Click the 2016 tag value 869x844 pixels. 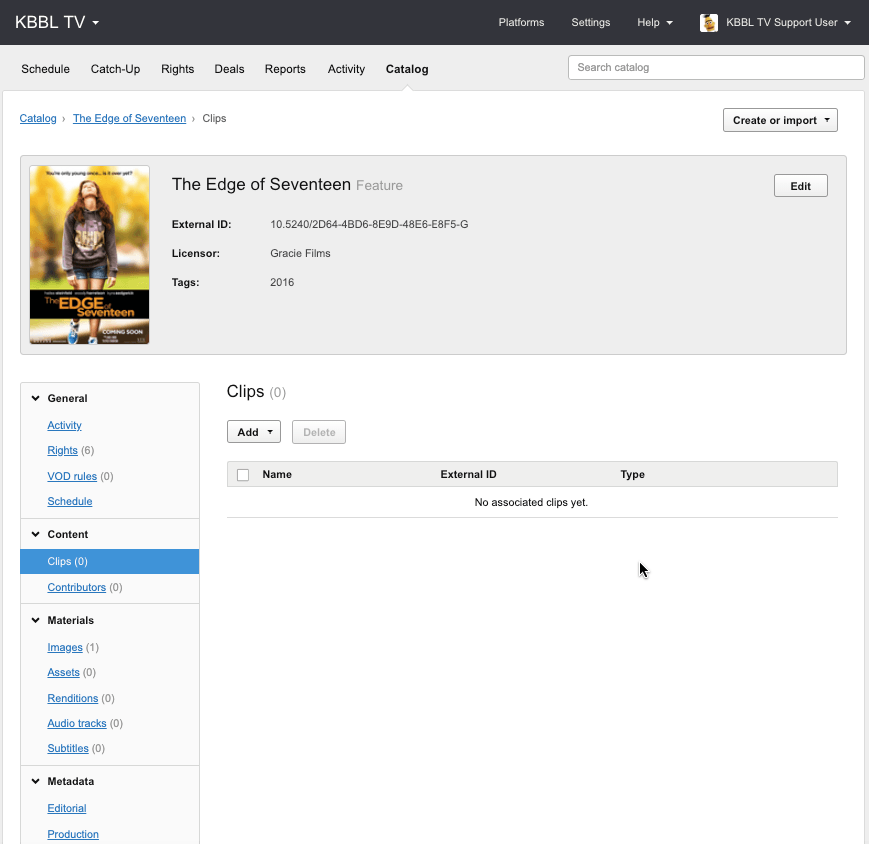tap(282, 283)
